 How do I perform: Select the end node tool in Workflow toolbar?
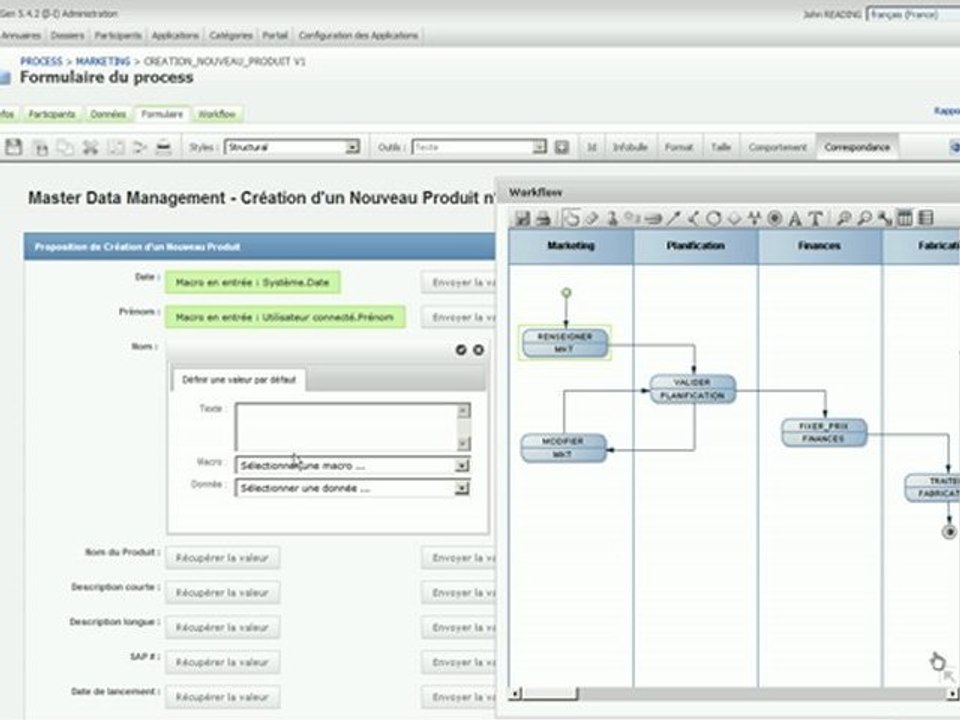pyautogui.click(x=774, y=218)
